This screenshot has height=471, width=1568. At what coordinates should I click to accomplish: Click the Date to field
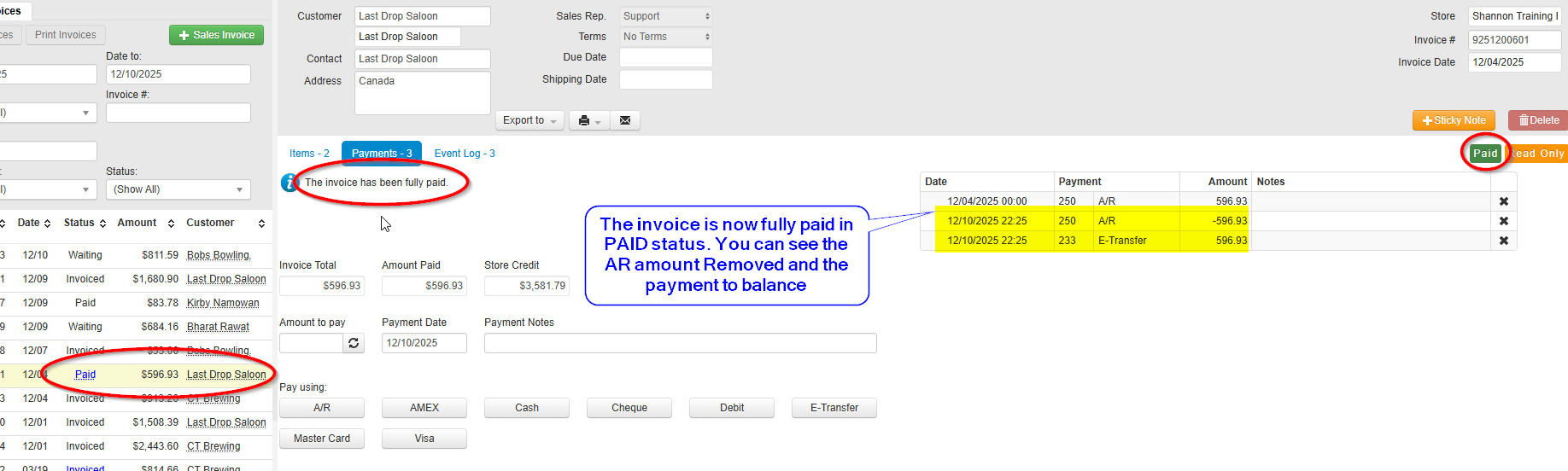pyautogui.click(x=178, y=74)
